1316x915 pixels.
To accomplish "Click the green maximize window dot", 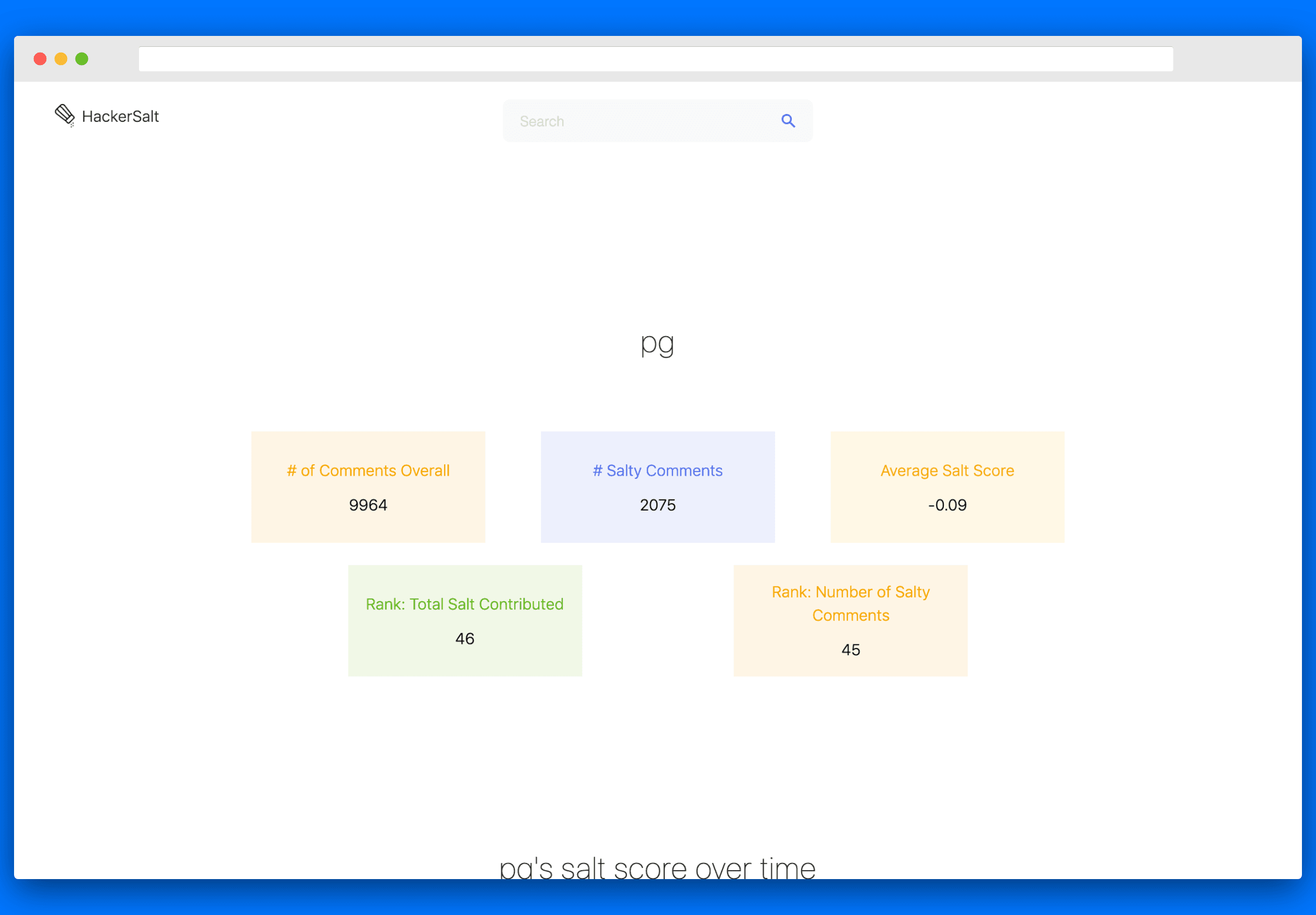I will click(x=82, y=59).
